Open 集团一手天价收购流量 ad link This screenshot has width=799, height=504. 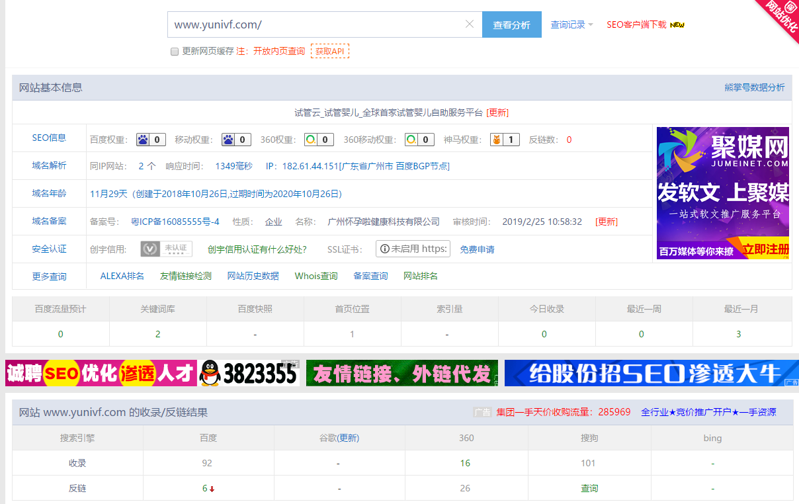tap(564, 412)
